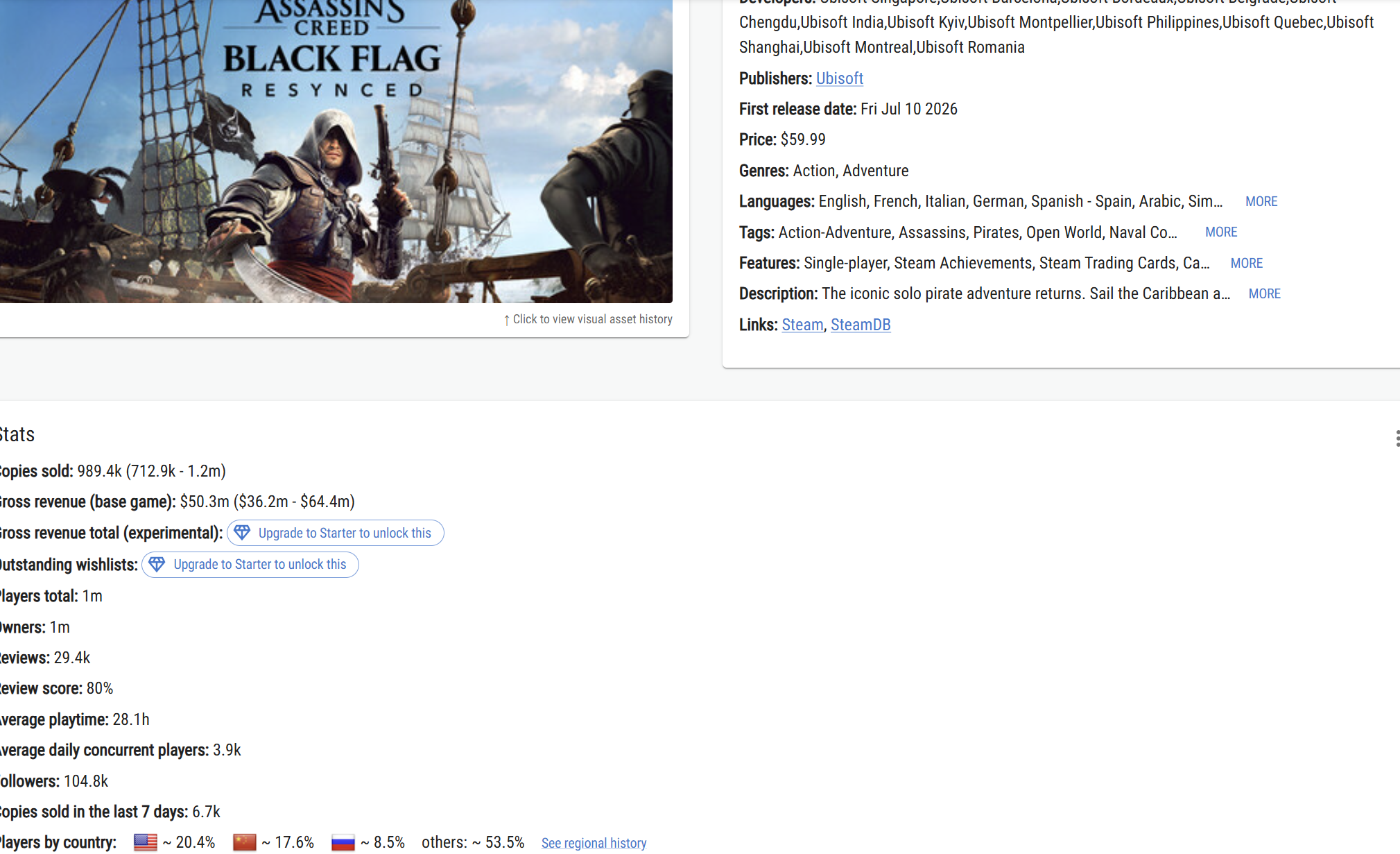Expand the Tags list with MORE
1400x854 pixels.
click(x=1220, y=232)
